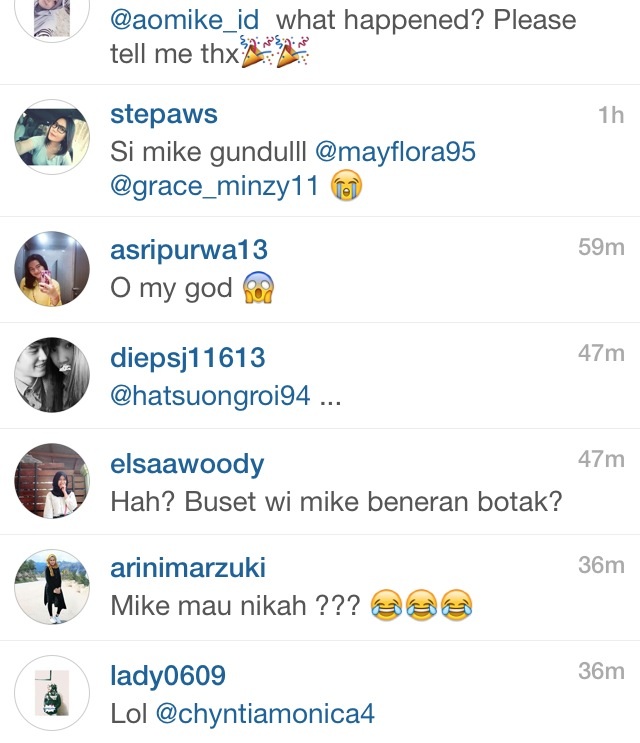The image size is (640, 743).
Task: Open arinimarzuki profile picture
Action: pyautogui.click(x=52, y=587)
